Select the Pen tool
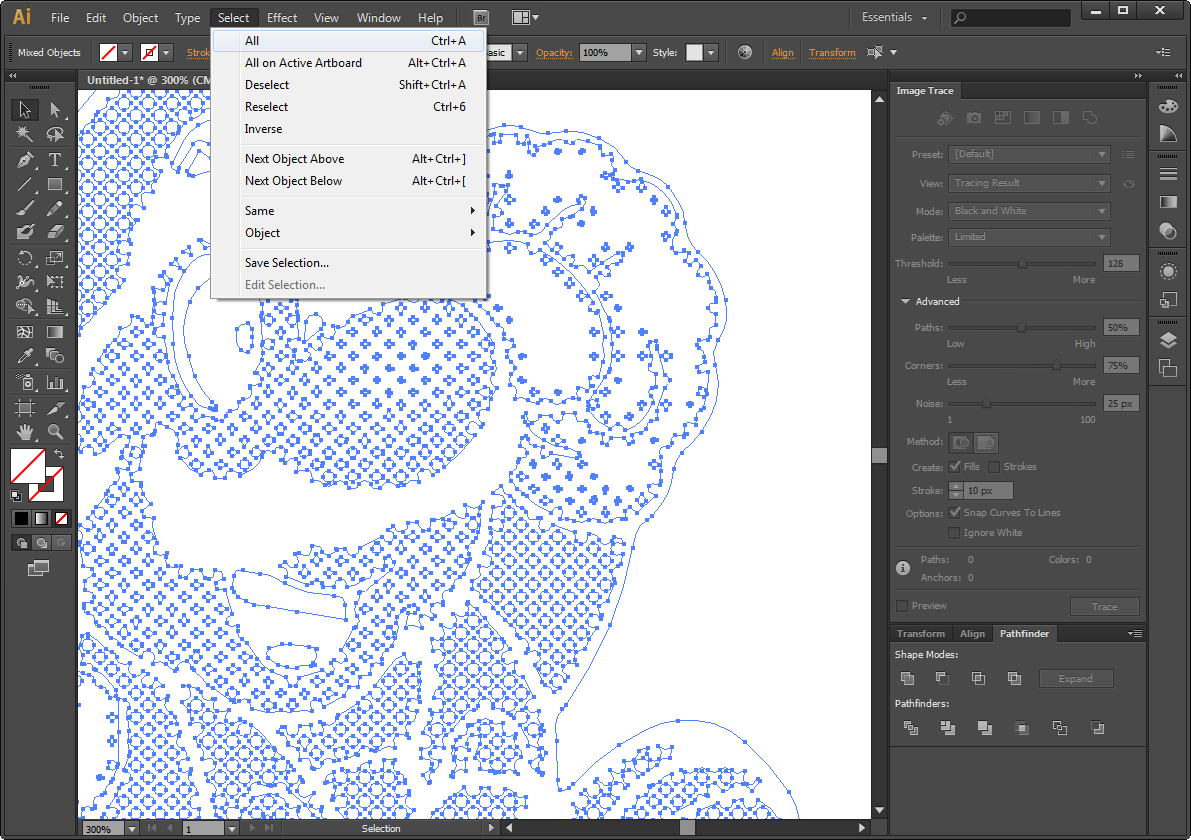This screenshot has height=840, width=1191. [x=24, y=159]
